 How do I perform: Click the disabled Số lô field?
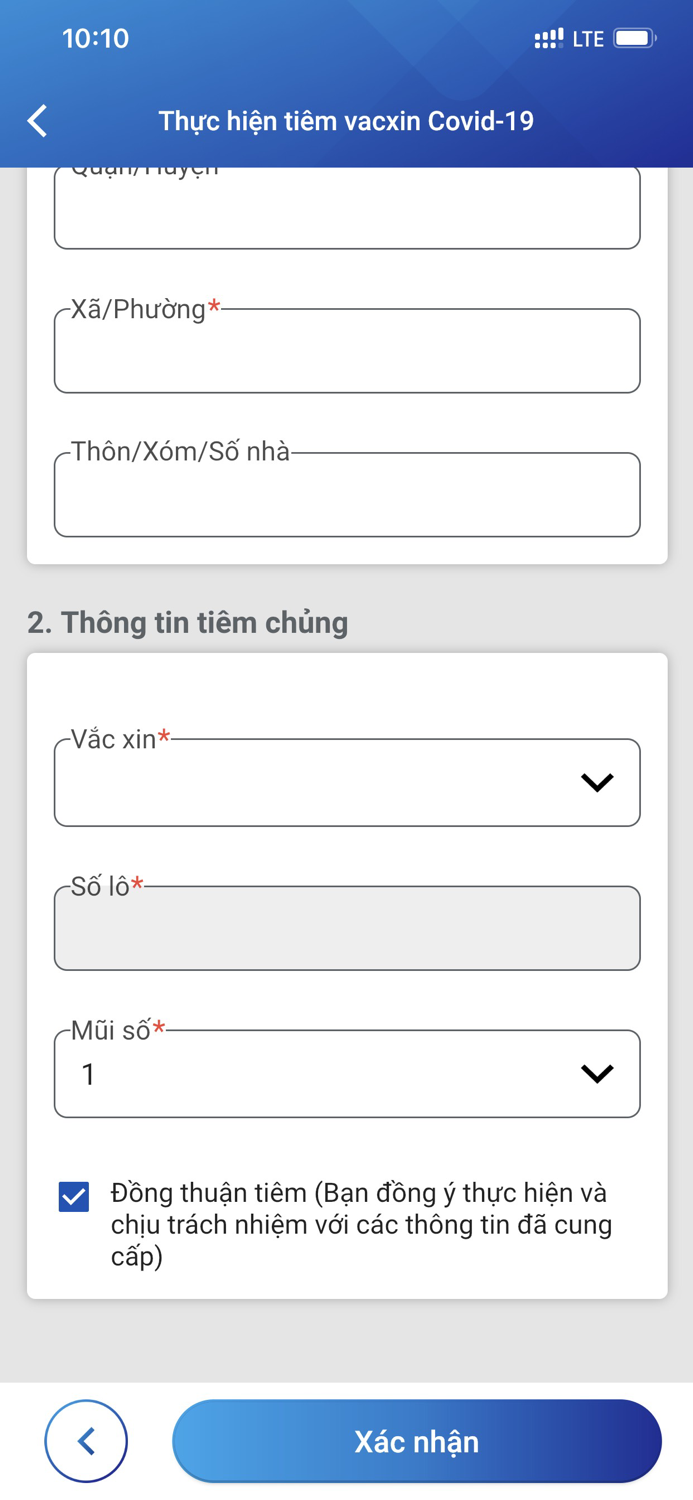click(x=347, y=928)
